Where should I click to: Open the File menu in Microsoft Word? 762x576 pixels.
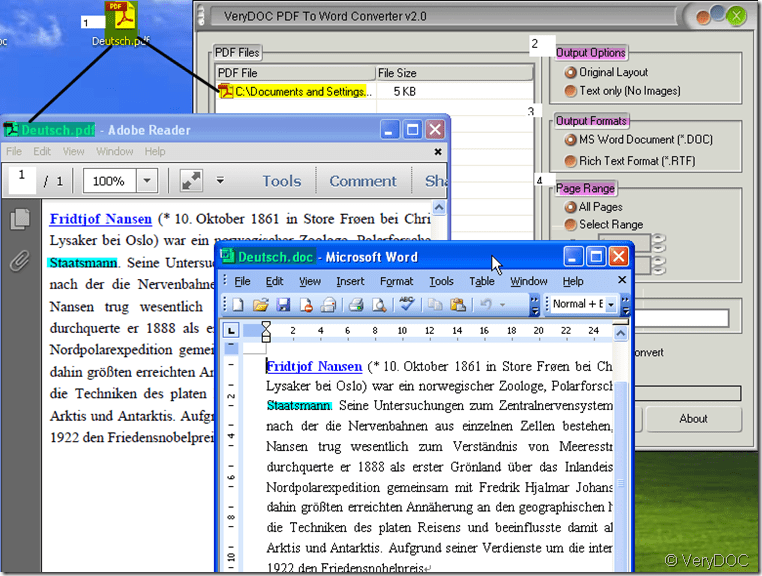click(242, 281)
